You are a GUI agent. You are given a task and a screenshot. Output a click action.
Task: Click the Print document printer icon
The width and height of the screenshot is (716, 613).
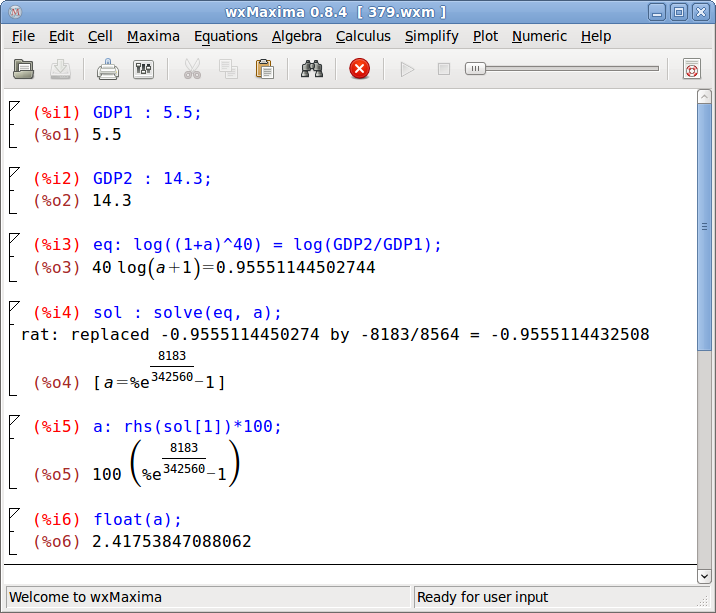pos(108,69)
